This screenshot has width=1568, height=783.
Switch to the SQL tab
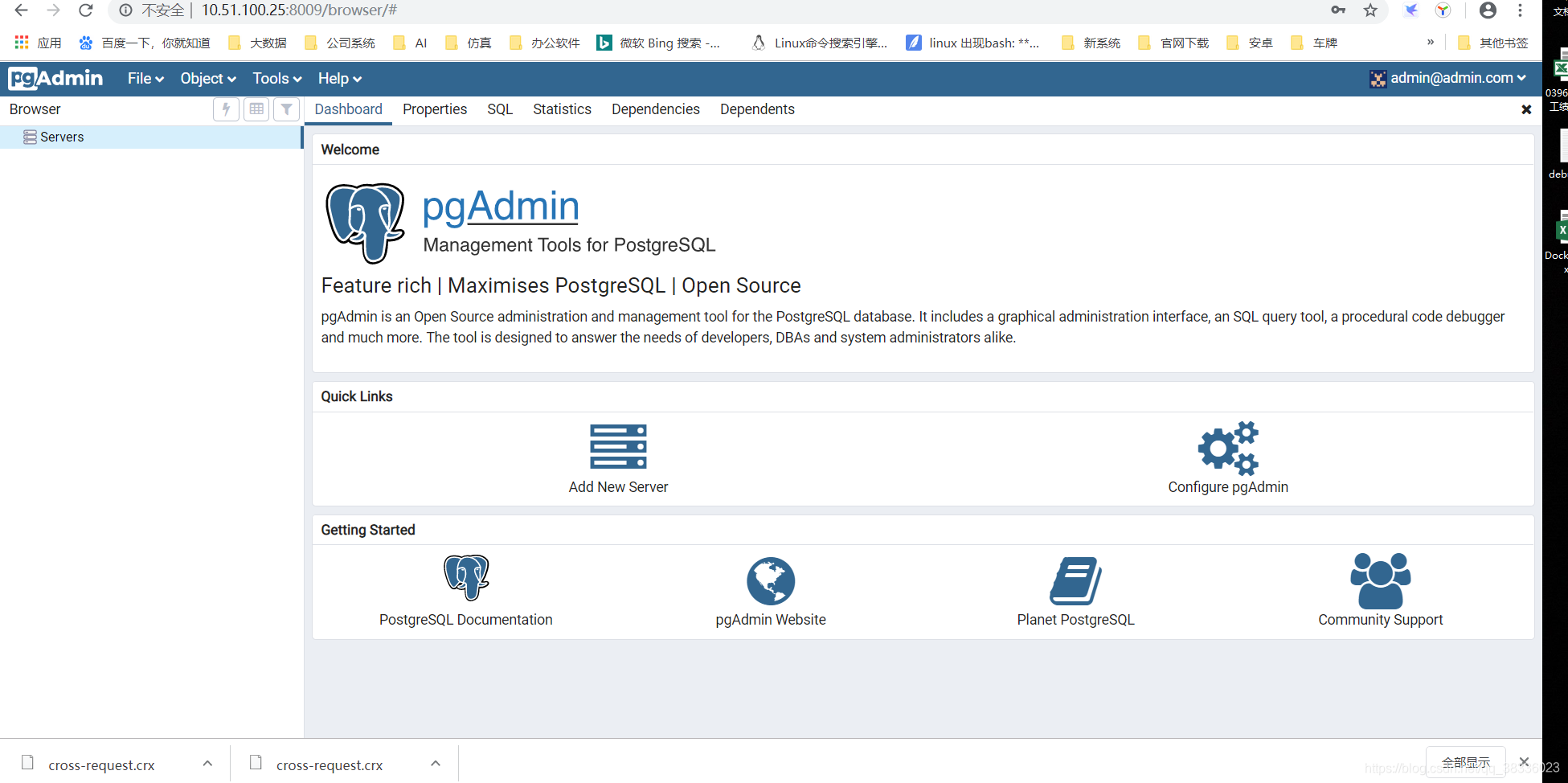[500, 109]
